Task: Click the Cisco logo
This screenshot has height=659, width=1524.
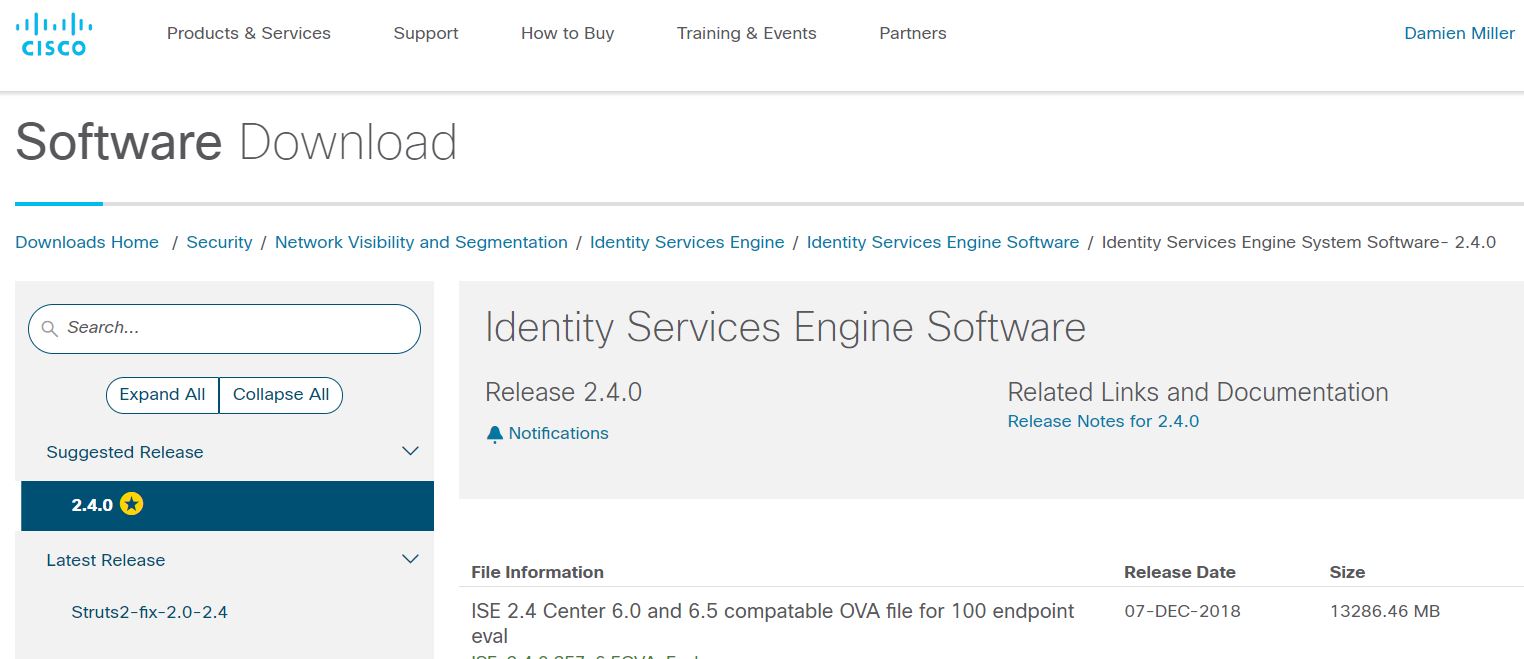Action: coord(54,34)
